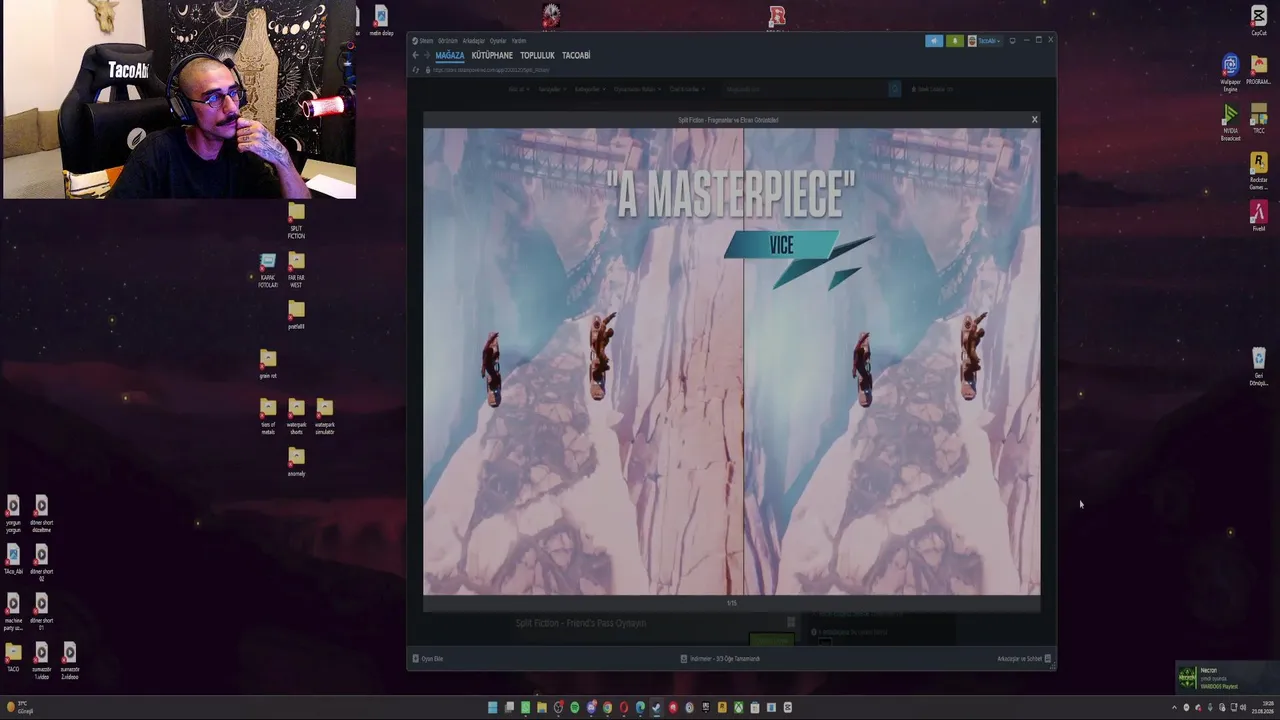The width and height of the screenshot is (1280, 720).
Task: Select the dööner short düzeltme file
Action: click(41, 513)
